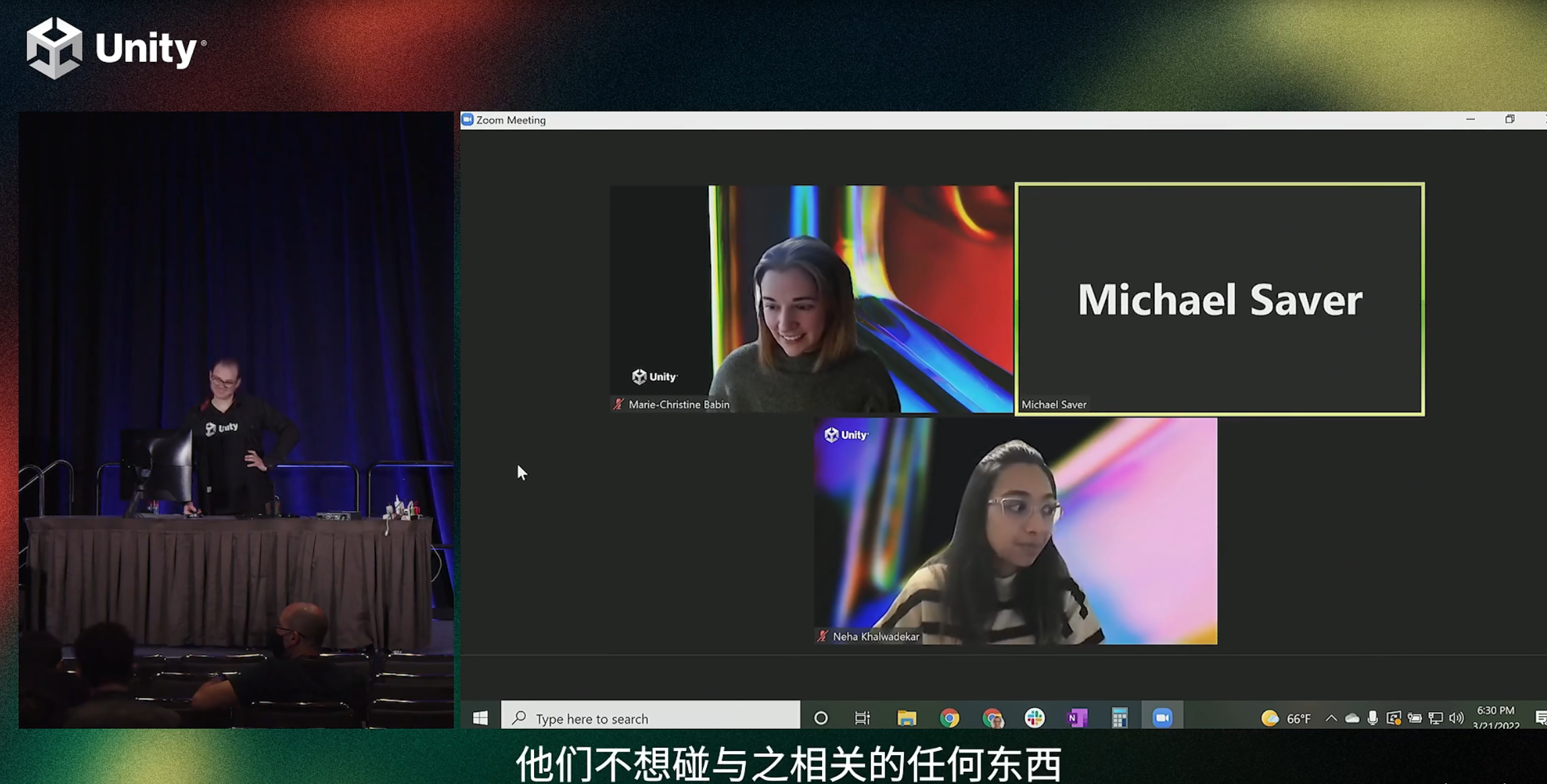
Task: Toggle the volume speaker tray icon
Action: click(x=1457, y=718)
